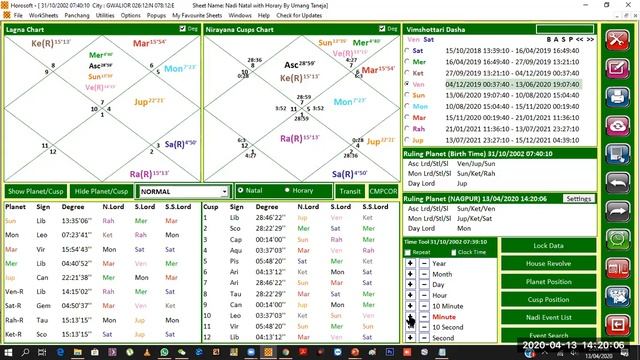The height and width of the screenshot is (360, 640).
Task: Click the blue printer icon
Action: coord(617,97)
